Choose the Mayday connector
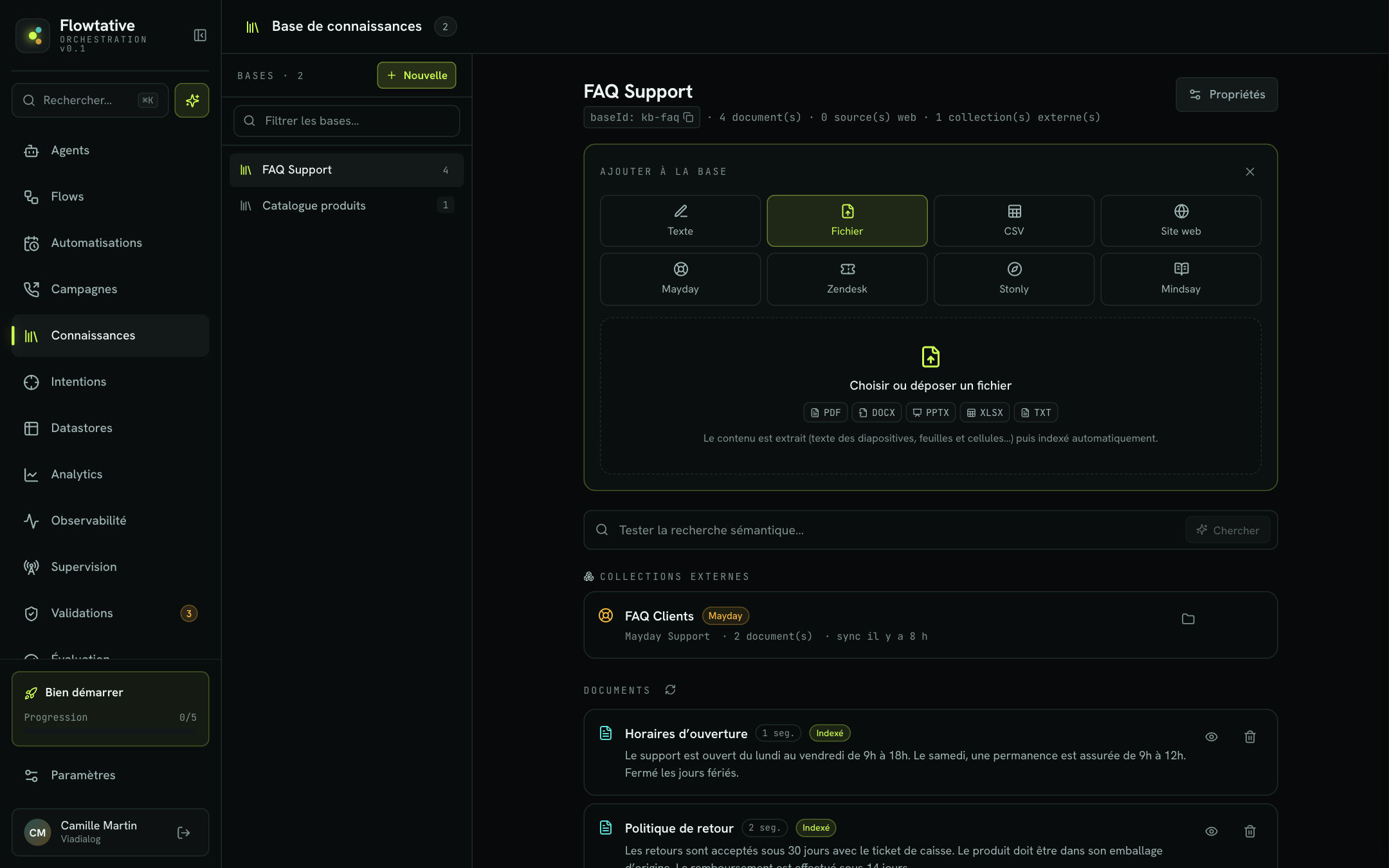This screenshot has height=868, width=1389. click(680, 278)
